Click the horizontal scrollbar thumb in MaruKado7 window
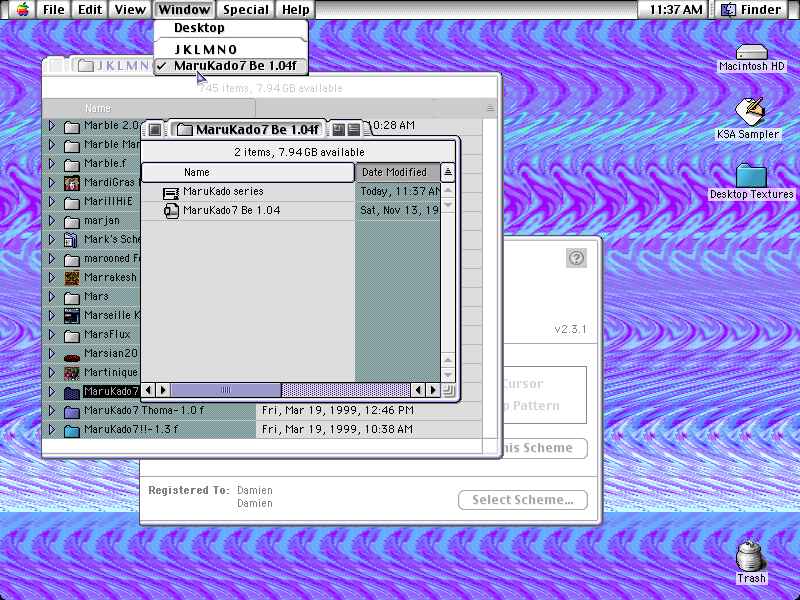Viewport: 800px width, 600px height. point(226,390)
